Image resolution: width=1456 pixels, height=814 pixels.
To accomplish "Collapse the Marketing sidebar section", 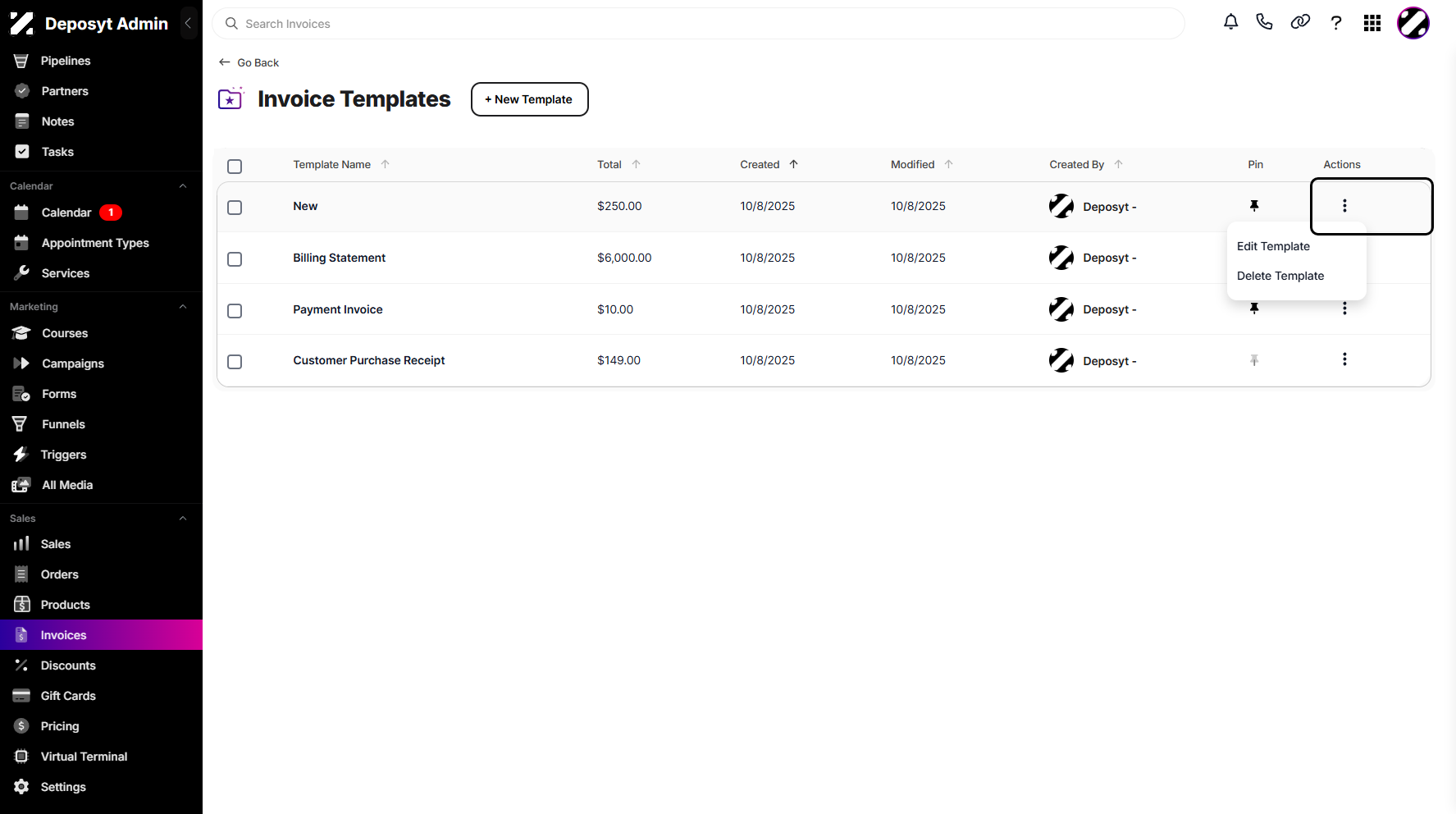I will (x=183, y=307).
